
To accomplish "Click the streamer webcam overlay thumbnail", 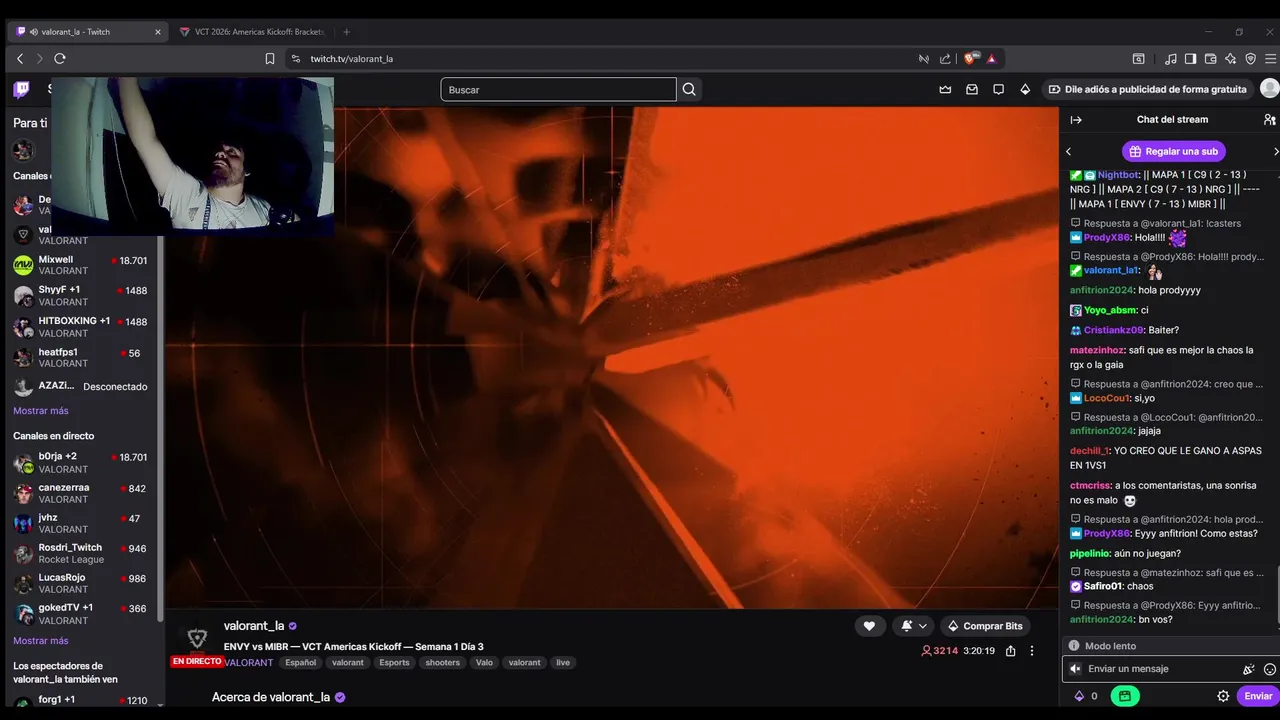I will tap(192, 157).
